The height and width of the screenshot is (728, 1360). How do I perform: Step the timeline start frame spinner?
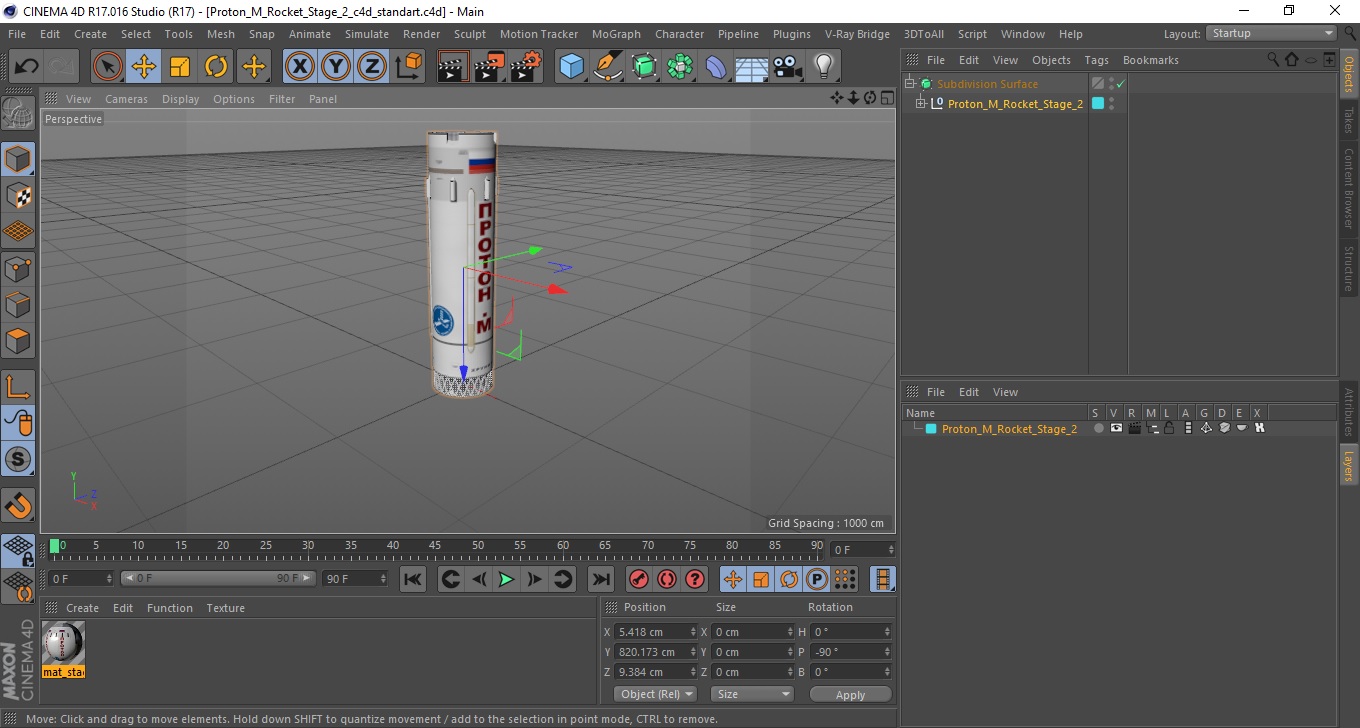click(109, 579)
